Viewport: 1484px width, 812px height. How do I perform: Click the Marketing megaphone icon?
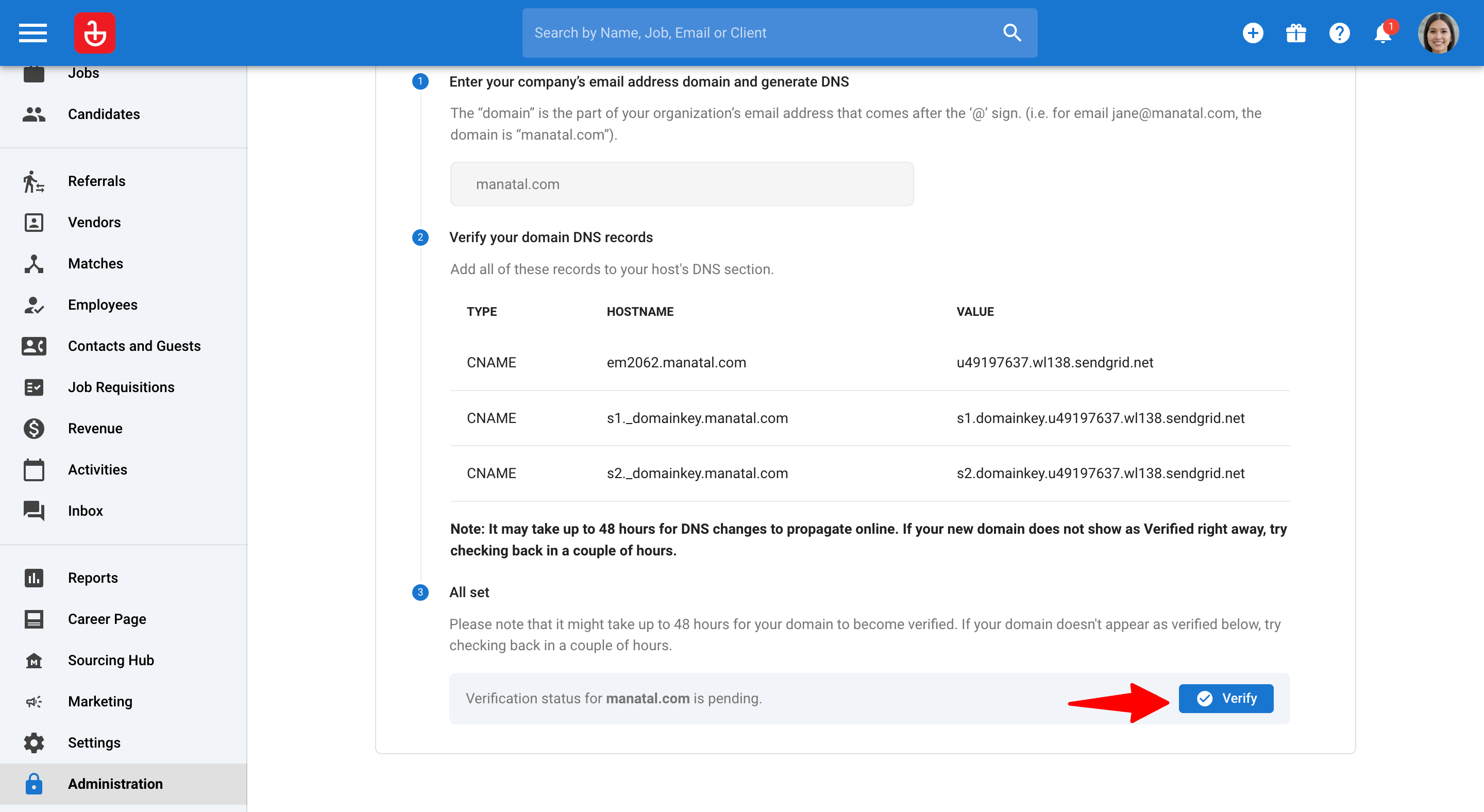click(34, 701)
